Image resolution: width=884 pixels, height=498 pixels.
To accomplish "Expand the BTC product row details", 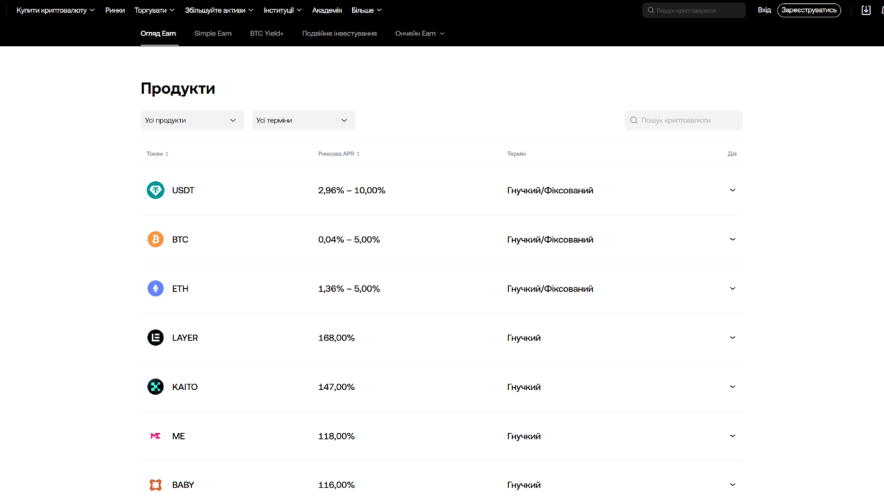I will 732,239.
